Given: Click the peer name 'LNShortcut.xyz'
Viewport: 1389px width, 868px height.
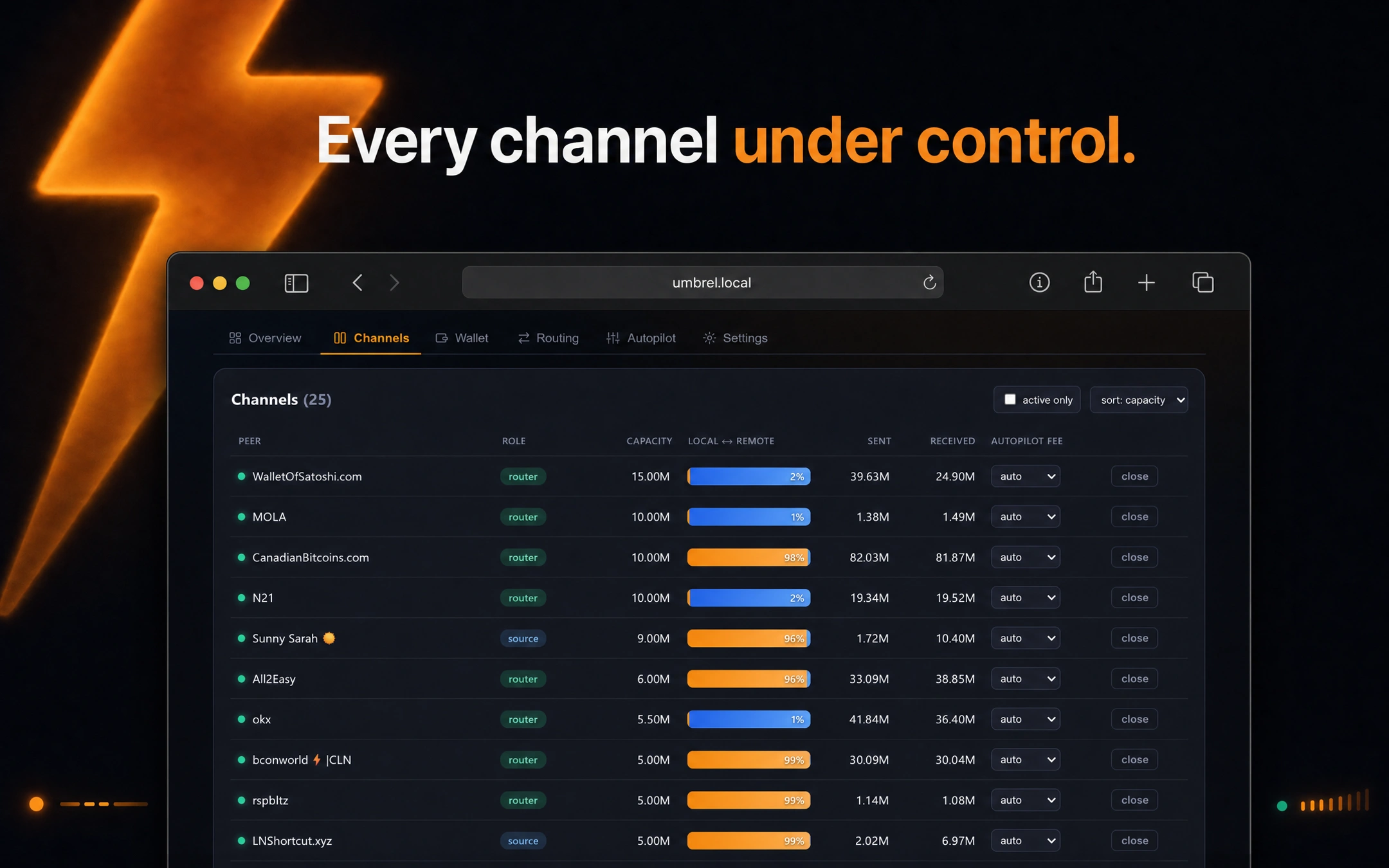Looking at the screenshot, I should pyautogui.click(x=292, y=841).
